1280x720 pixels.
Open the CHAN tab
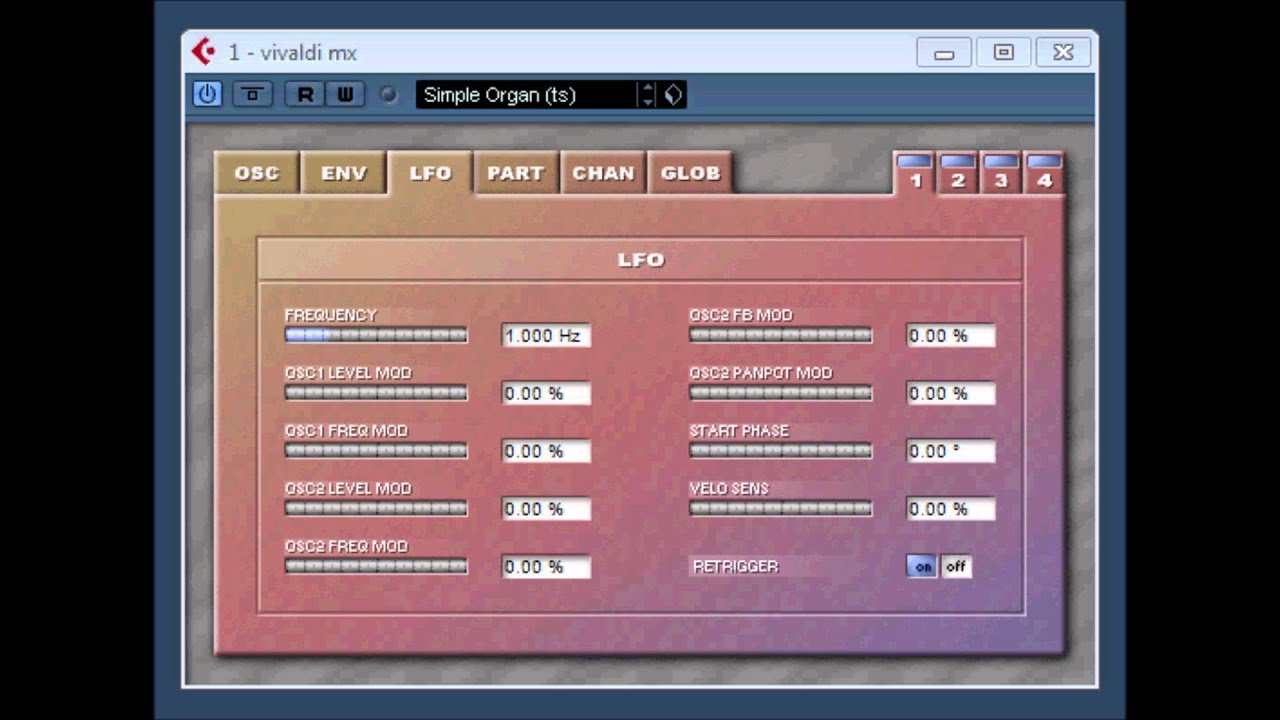[603, 173]
